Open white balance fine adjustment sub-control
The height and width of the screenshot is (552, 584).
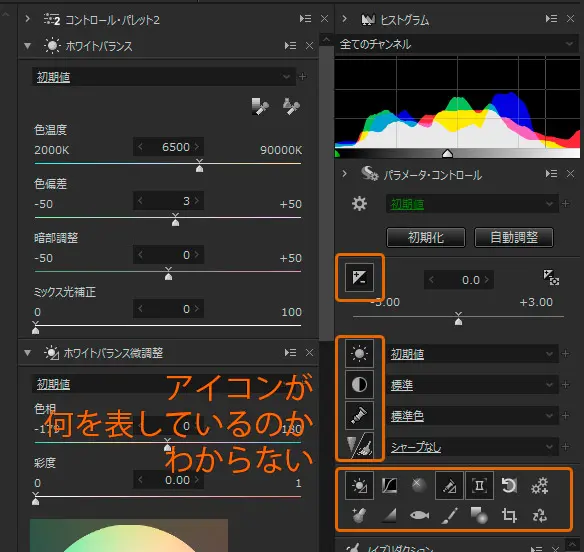(359, 485)
